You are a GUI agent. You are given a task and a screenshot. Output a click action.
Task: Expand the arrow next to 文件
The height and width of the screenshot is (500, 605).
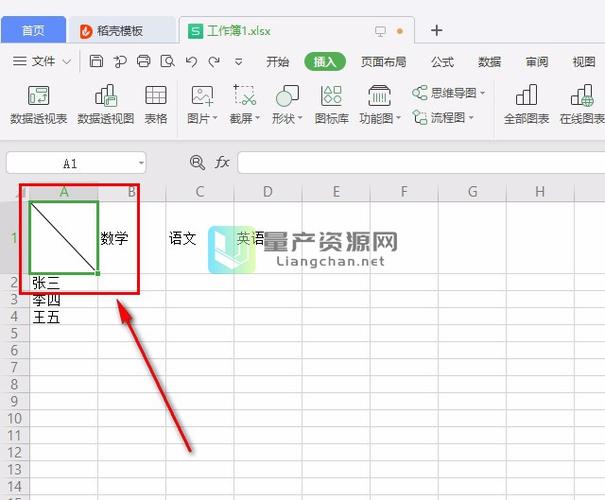(67, 62)
